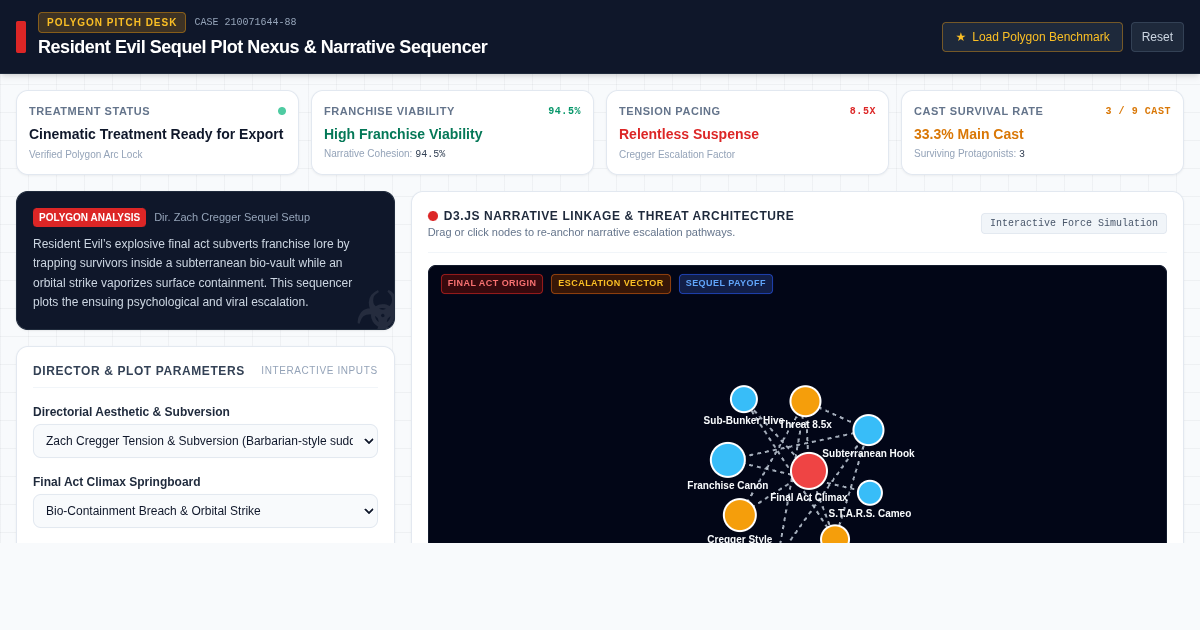Click the Reset button
Viewport: 1200px width, 630px height.
(x=1157, y=37)
